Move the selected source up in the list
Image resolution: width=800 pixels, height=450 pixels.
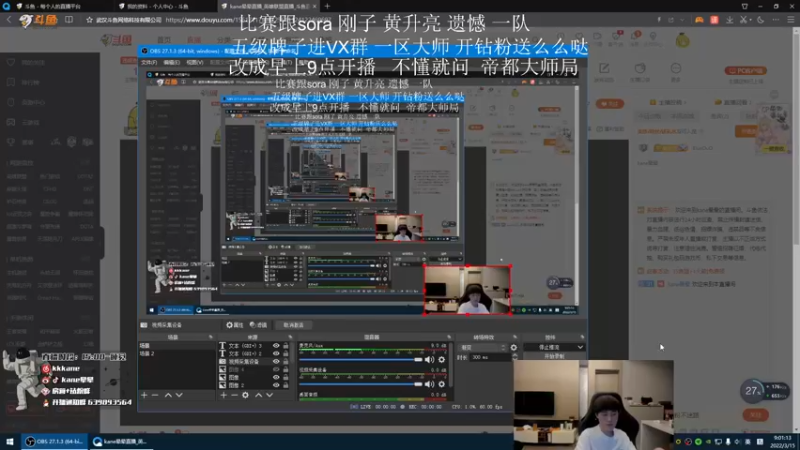[x=258, y=395]
